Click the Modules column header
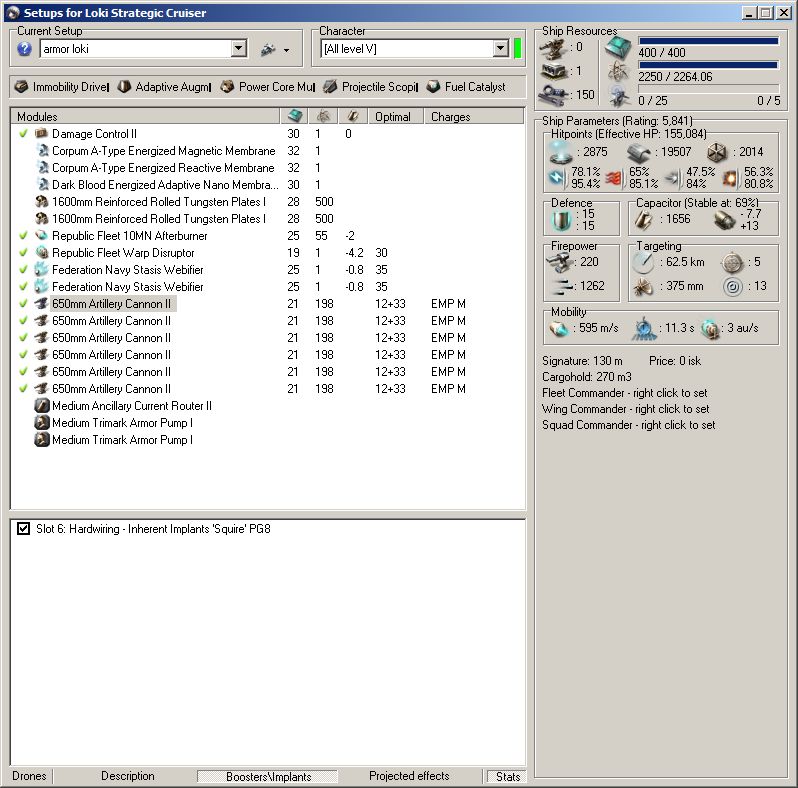Viewport: 798px width, 788px height. pos(146,117)
